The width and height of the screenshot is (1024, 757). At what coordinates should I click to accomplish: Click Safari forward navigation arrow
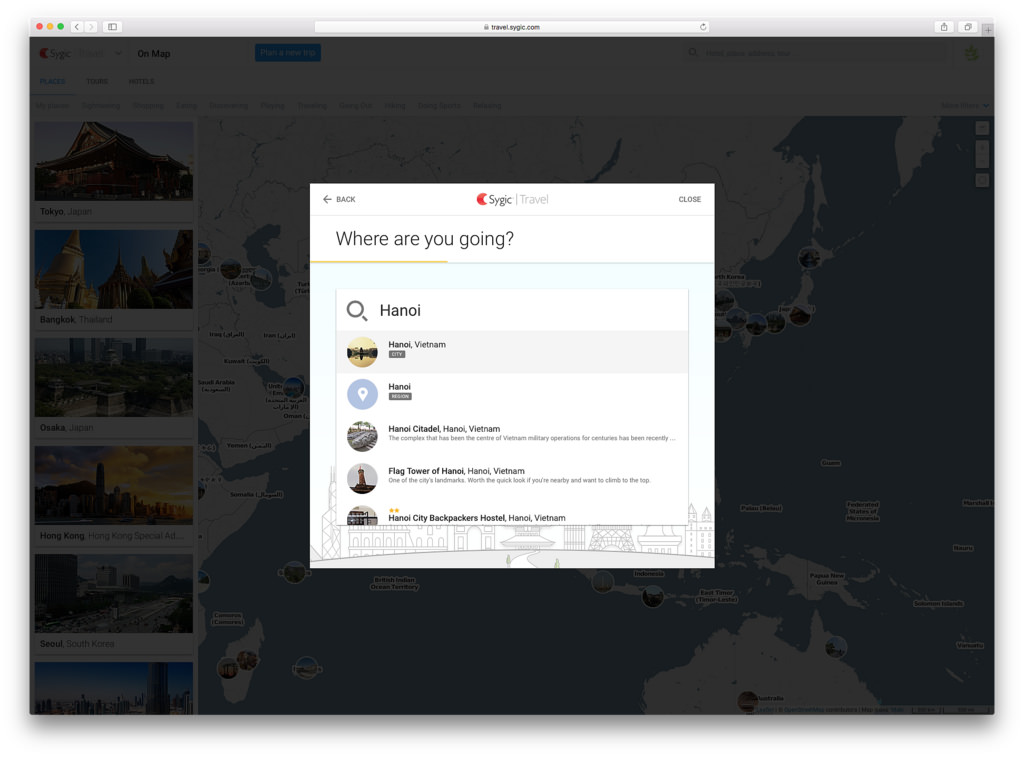[91, 27]
